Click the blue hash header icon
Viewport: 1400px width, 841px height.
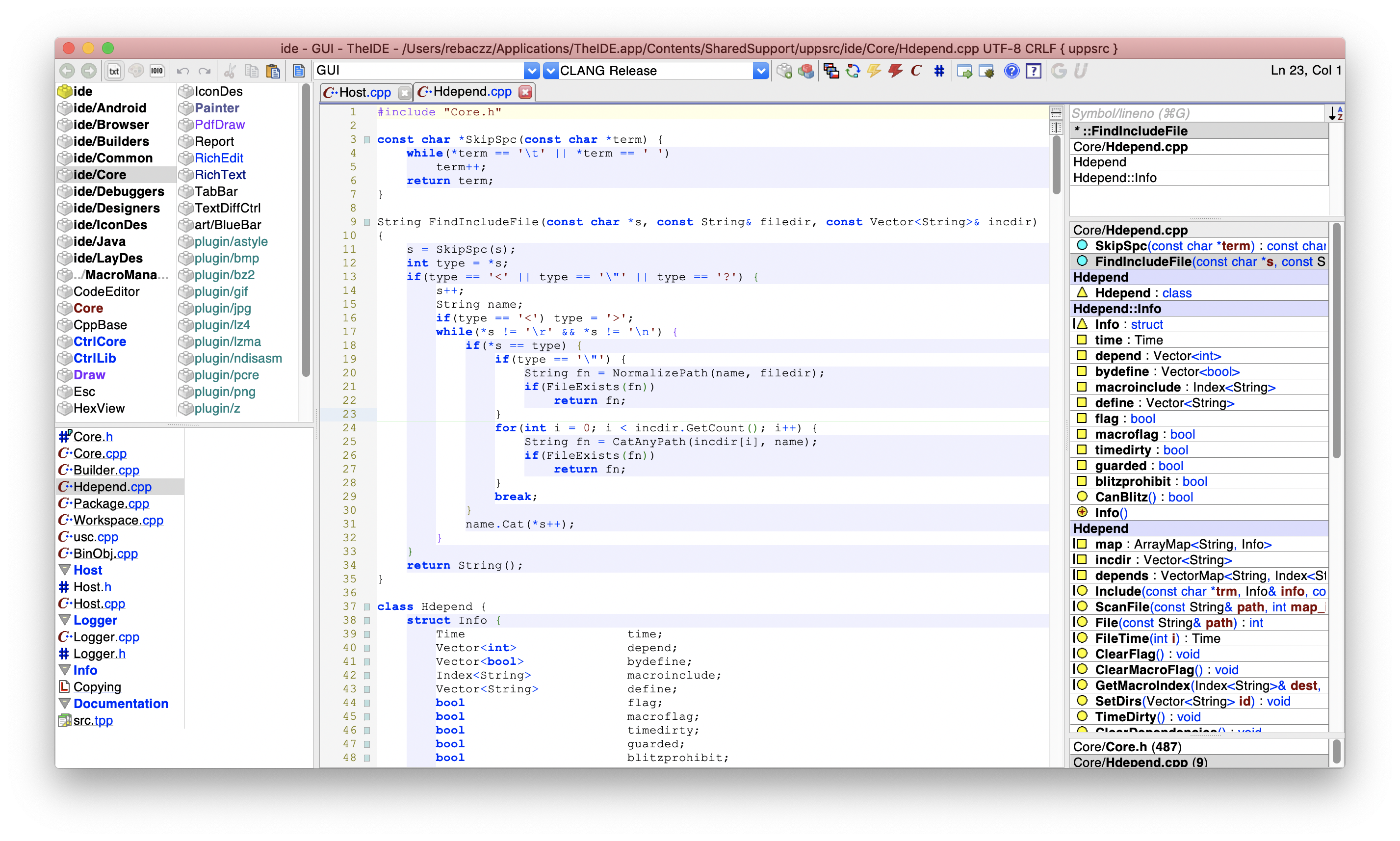[x=939, y=71]
